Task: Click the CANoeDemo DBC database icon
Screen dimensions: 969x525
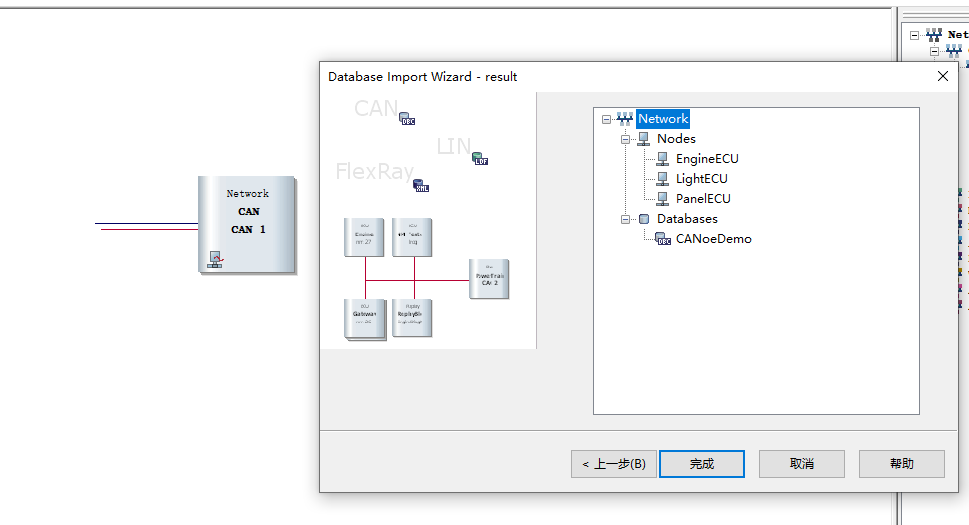Action: pos(663,239)
